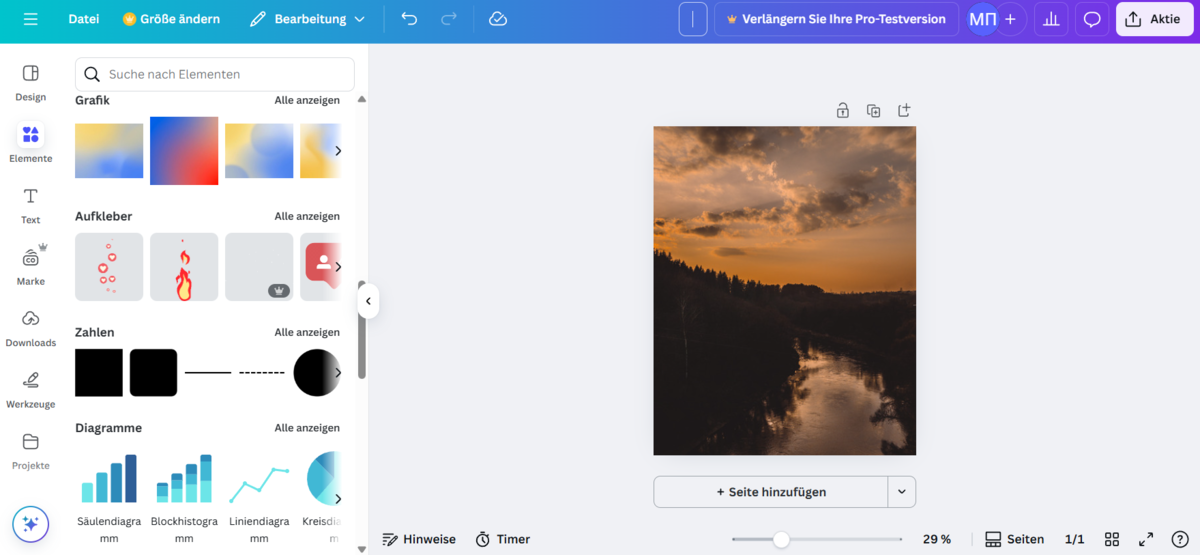Add the rounded black square shape
The width and height of the screenshot is (1200, 555).
153,372
